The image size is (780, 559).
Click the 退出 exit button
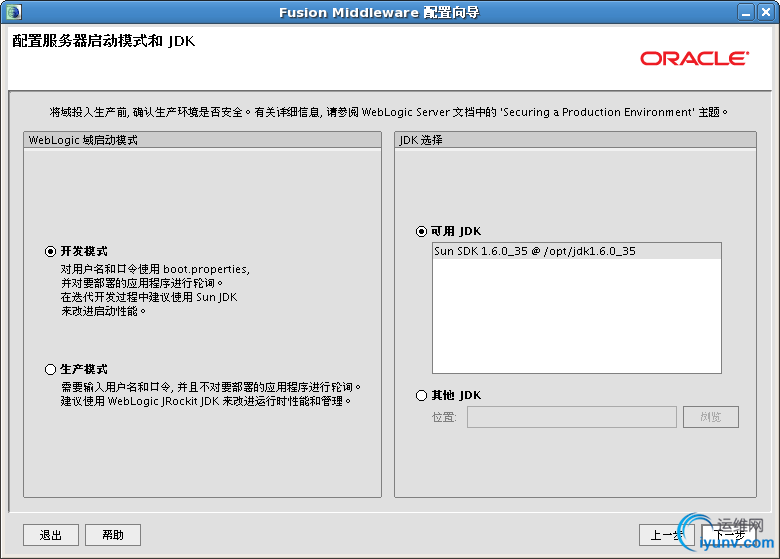click(51, 535)
